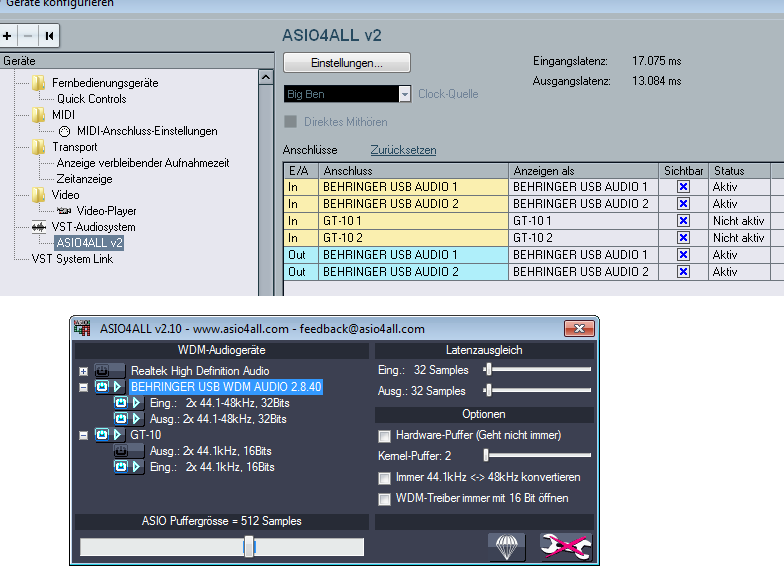The image size is (784, 578).
Task: Select VST System Link tree item
Action: click(72, 258)
